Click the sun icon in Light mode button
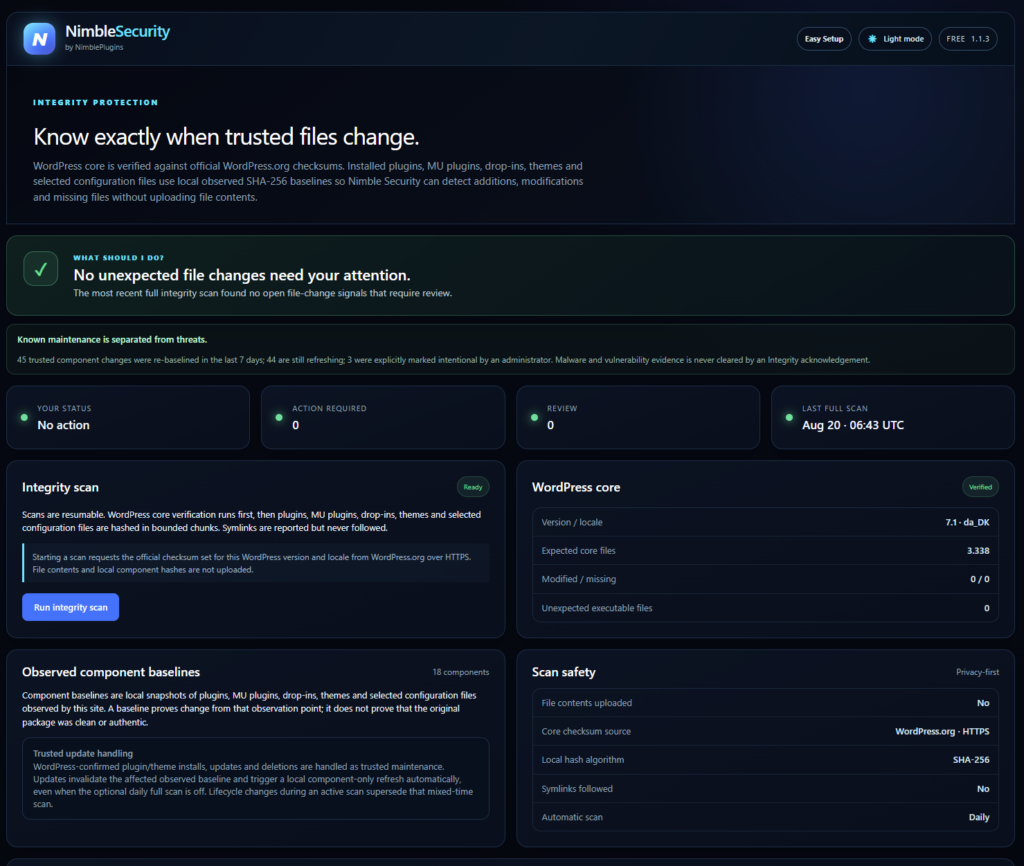The width and height of the screenshot is (1024, 866). tap(872, 39)
